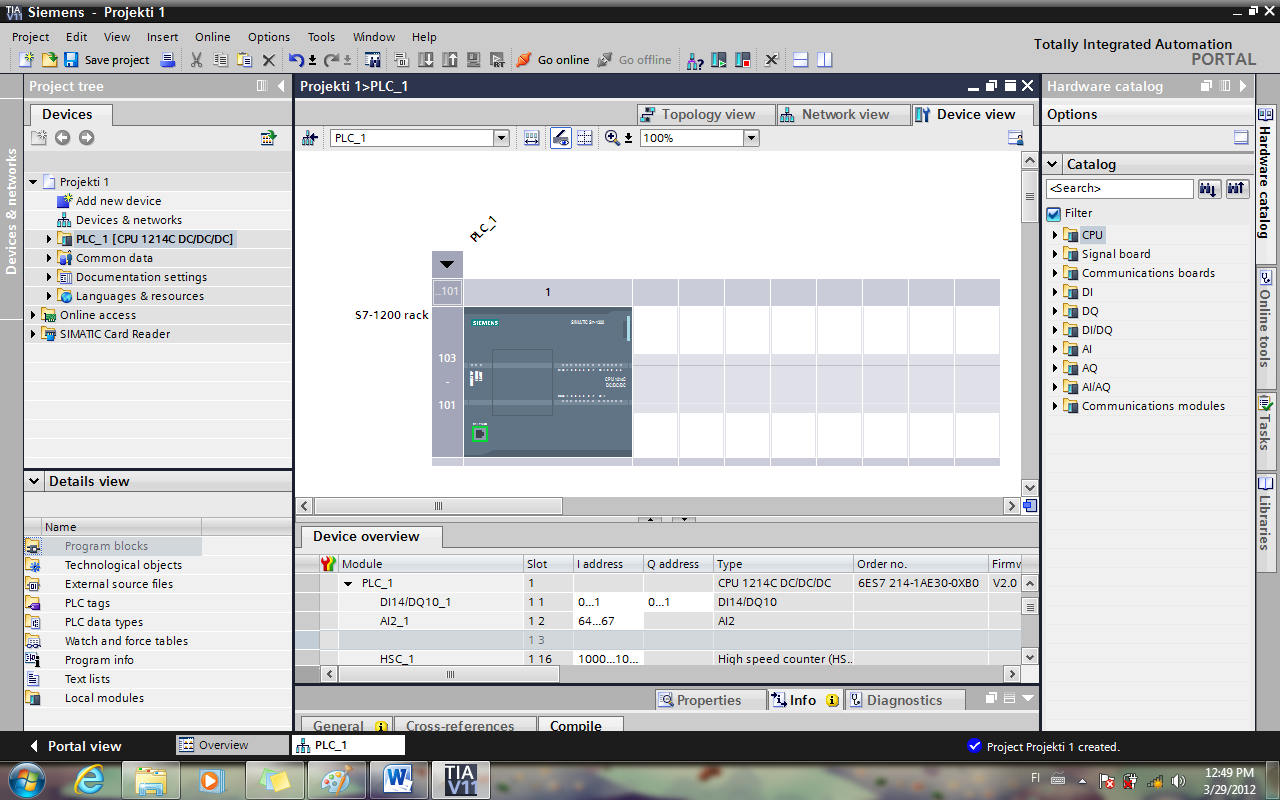Click the Cross-references icon in toolbar
This screenshot has height=800, width=1280.
tap(772, 60)
